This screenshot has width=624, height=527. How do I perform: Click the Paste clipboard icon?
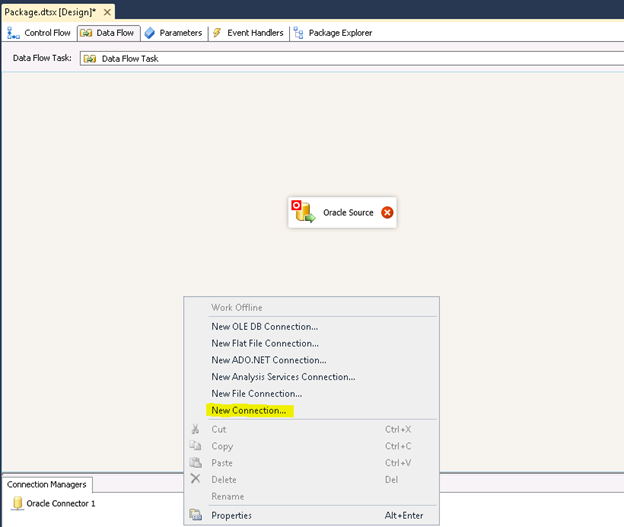(x=195, y=462)
